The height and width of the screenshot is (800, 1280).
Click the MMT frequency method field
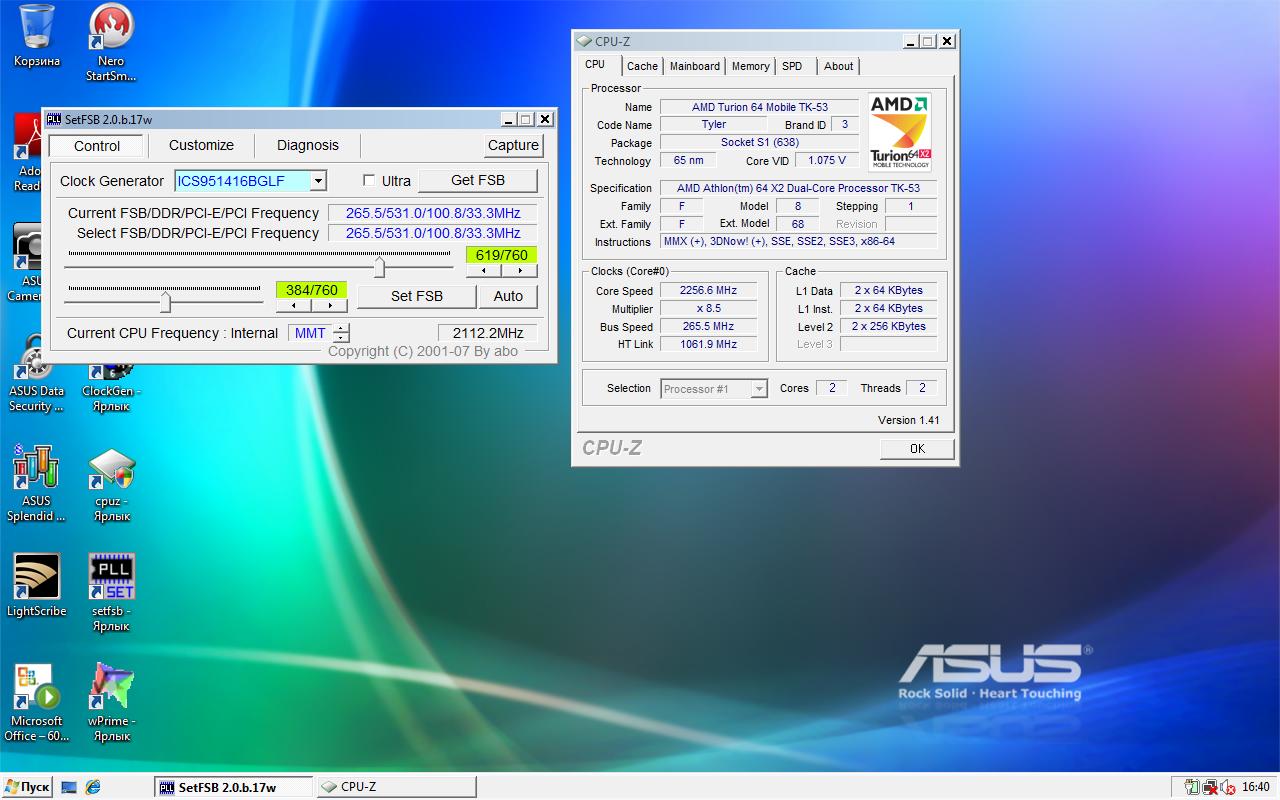pyautogui.click(x=310, y=334)
